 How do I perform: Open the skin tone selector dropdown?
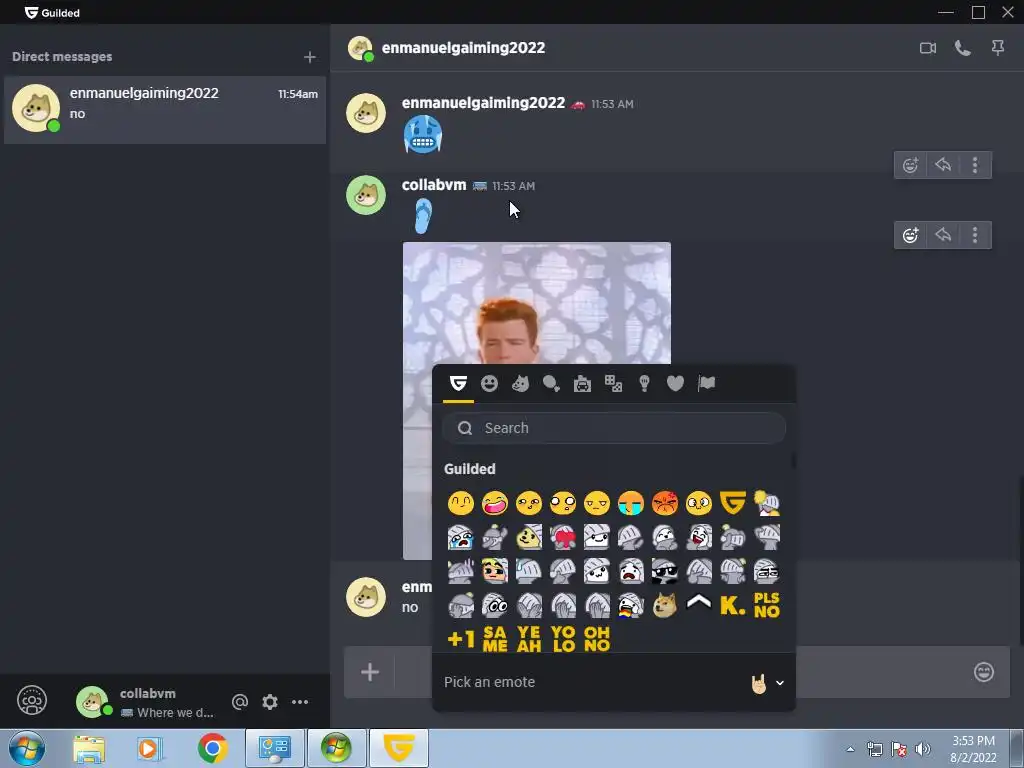pyautogui.click(x=767, y=683)
